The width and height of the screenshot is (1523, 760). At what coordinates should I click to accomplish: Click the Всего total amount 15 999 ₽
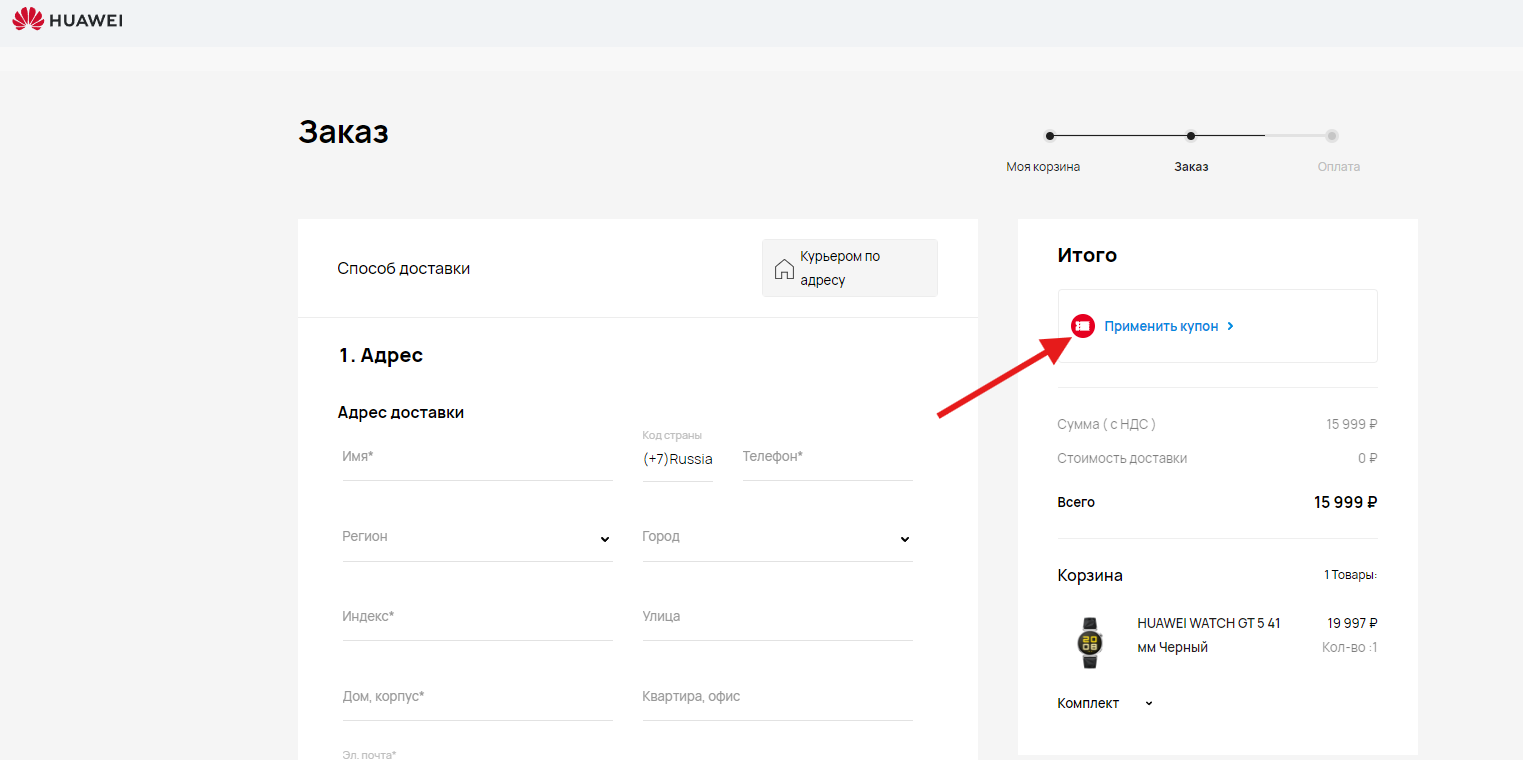[1345, 502]
